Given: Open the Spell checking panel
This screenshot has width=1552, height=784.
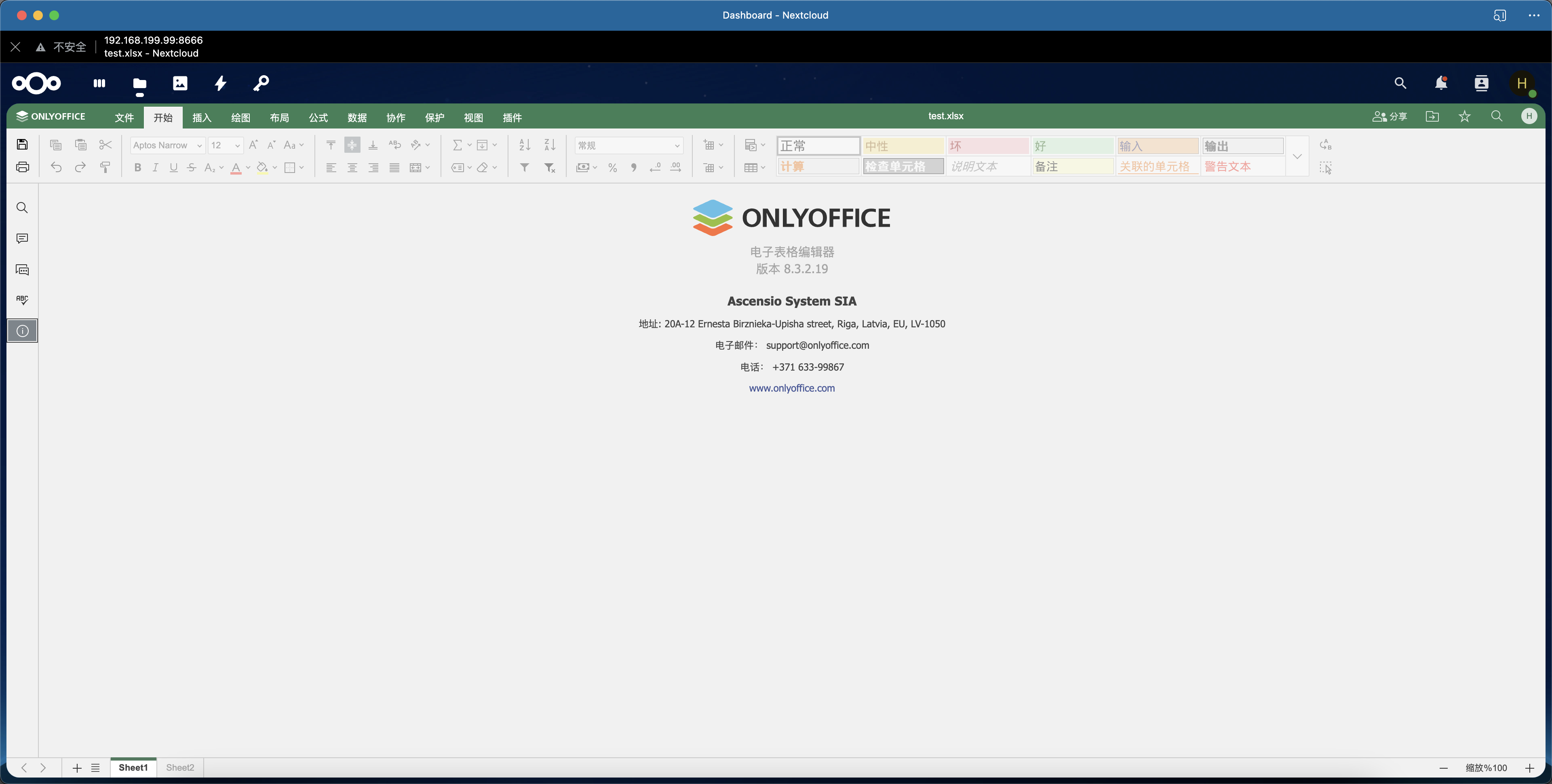Looking at the screenshot, I should [x=22, y=299].
